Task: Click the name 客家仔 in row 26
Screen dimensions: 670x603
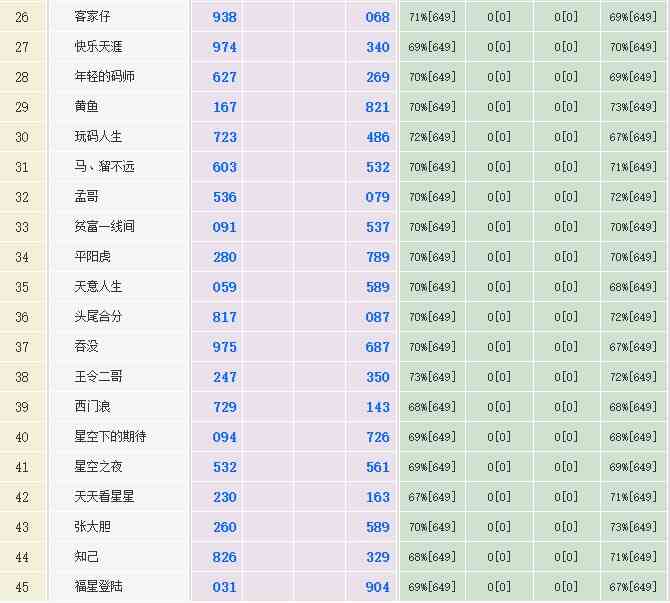Action: click(x=93, y=17)
